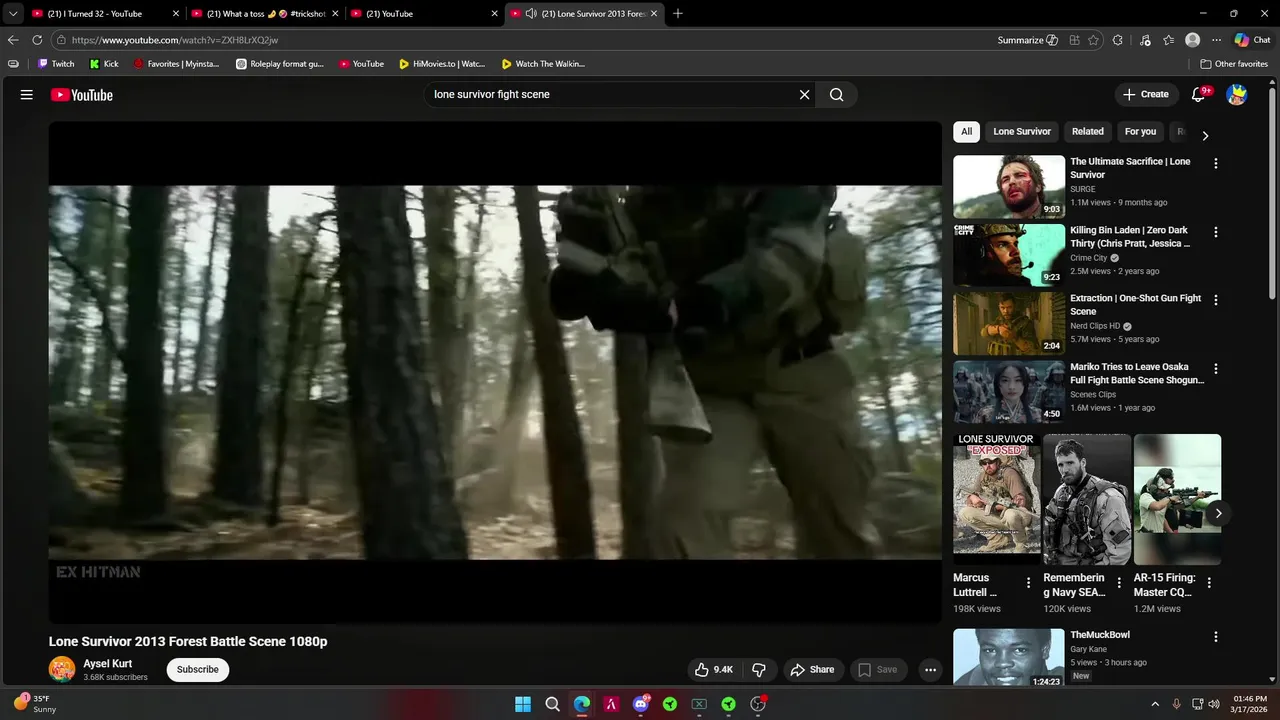Open the YouTube guide hamburger menu

27,95
